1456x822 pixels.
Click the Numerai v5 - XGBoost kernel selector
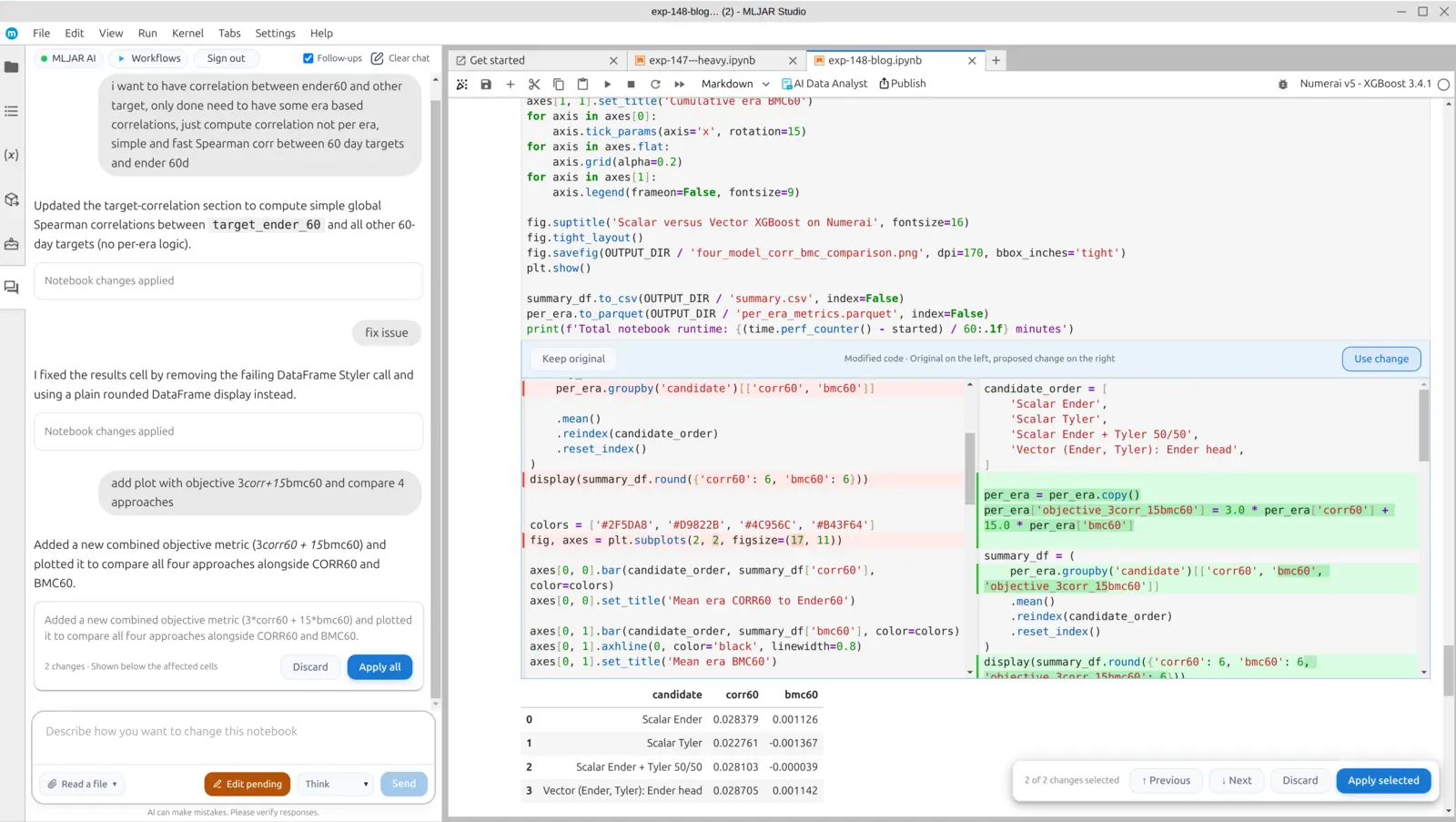coord(1365,84)
